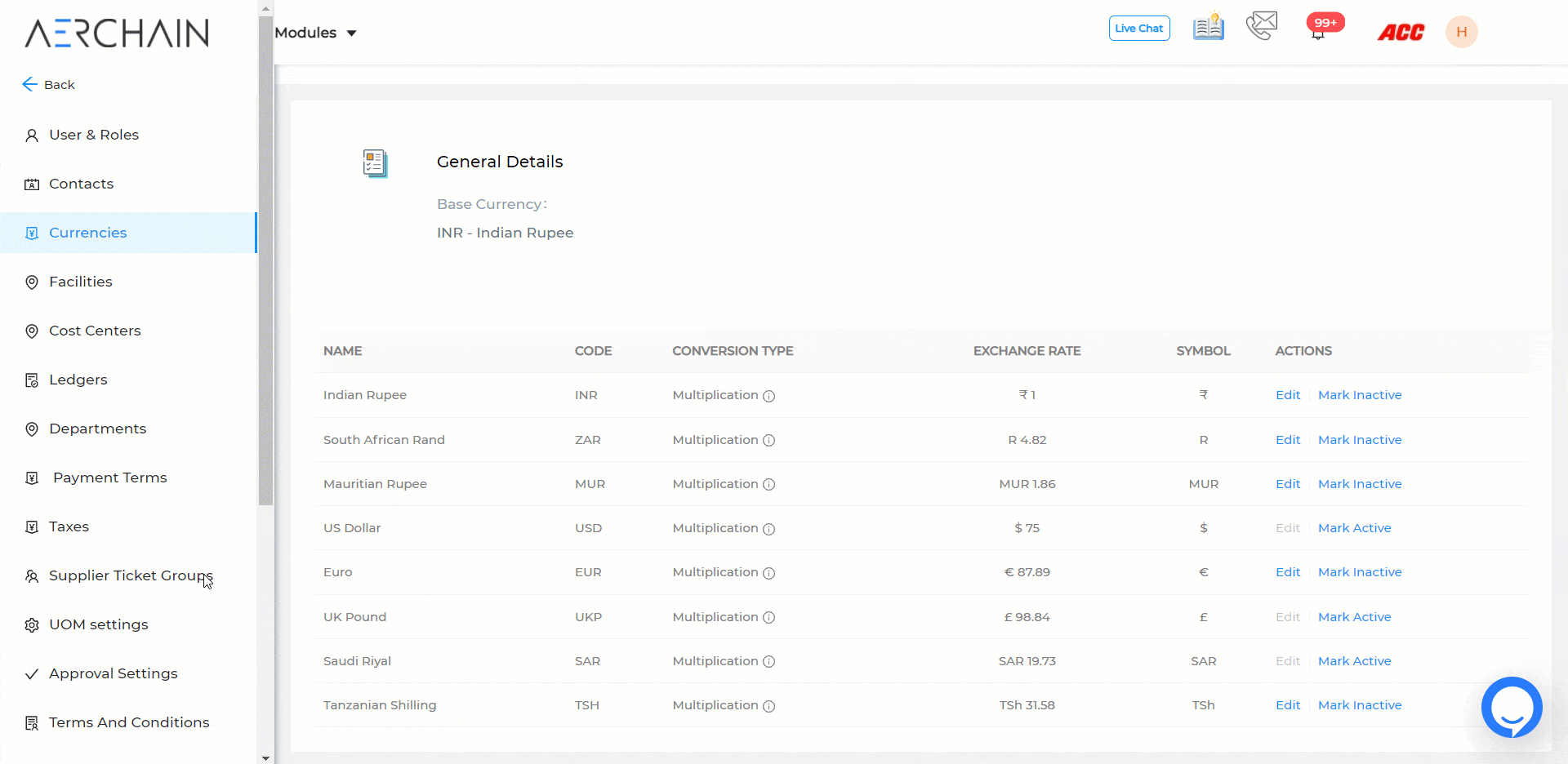Click the Ledgers sidebar icon
The width and height of the screenshot is (1568, 764).
pos(32,380)
